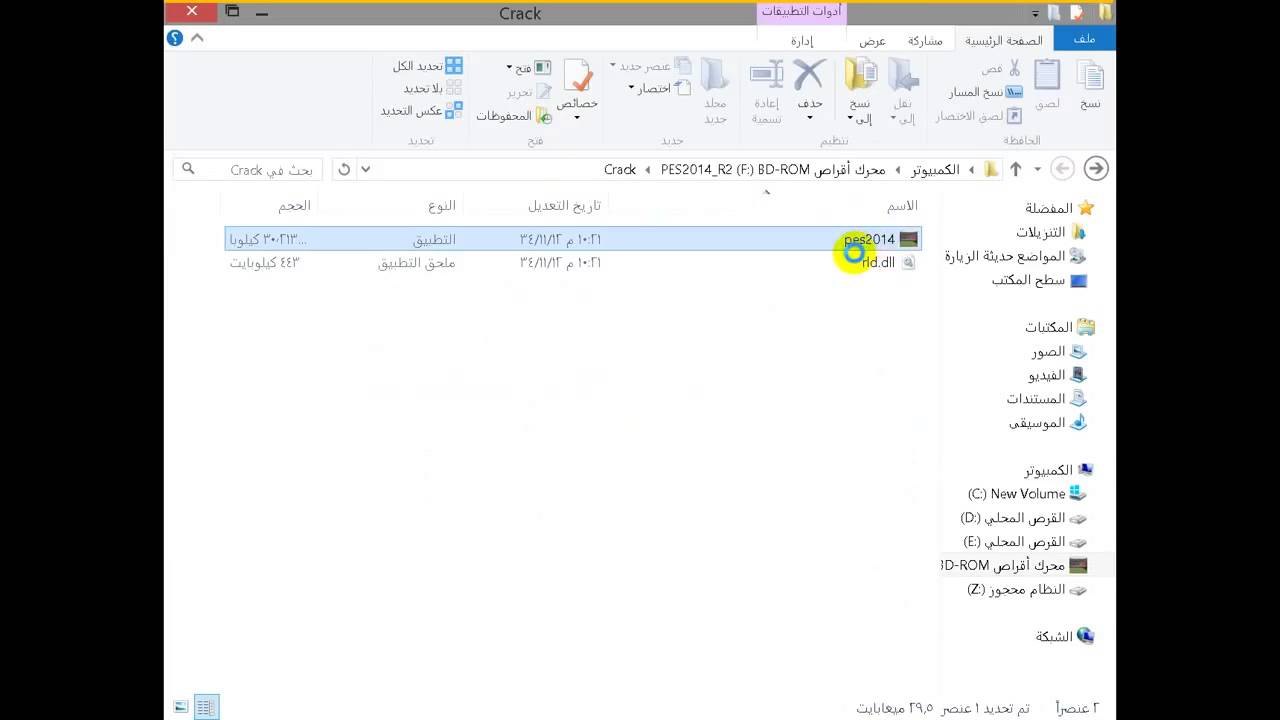The width and height of the screenshot is (1280, 720).
Task: Click the Refresh button beside address bar
Action: click(344, 169)
